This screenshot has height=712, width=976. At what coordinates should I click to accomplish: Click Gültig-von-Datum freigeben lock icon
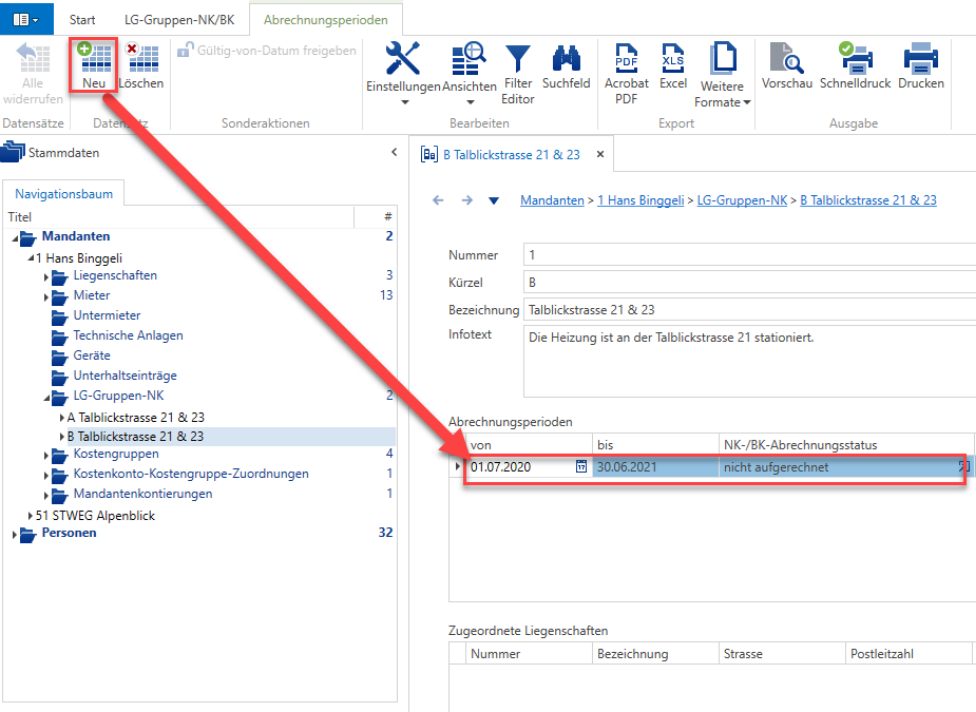coord(185,50)
